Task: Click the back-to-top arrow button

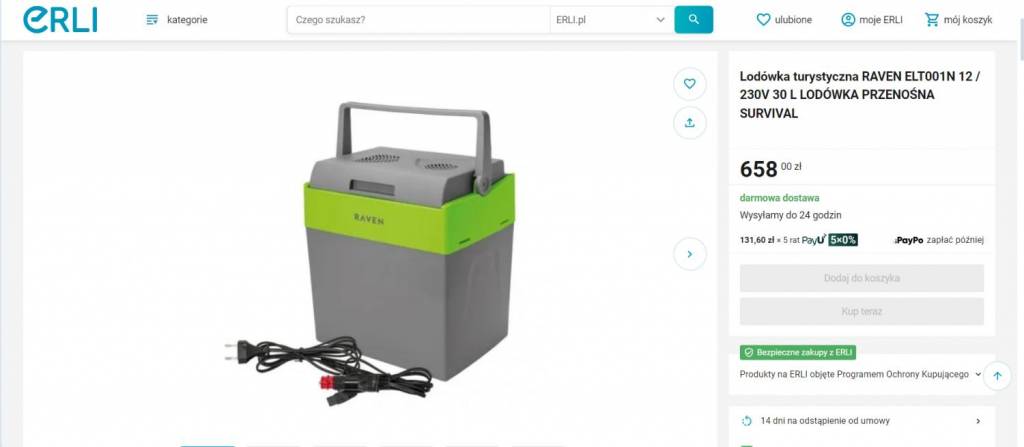Action: point(997,376)
